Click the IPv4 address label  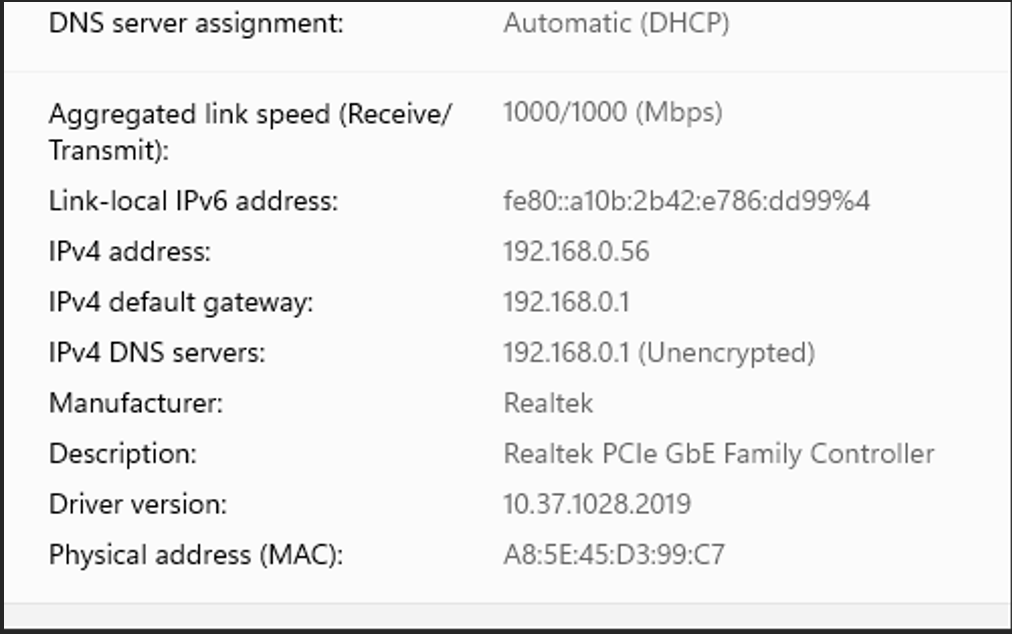pos(130,252)
